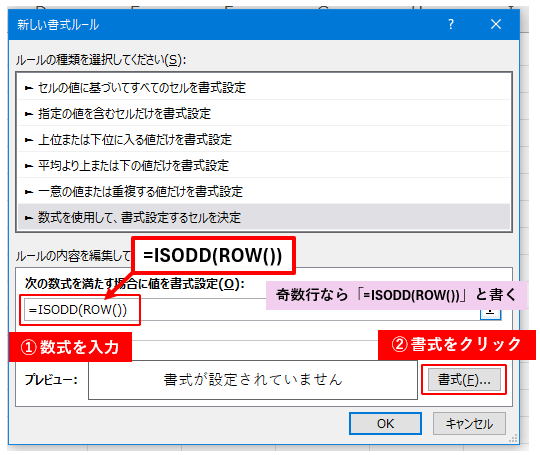Click the 新しい書式ルール title bar
The height and width of the screenshot is (455, 540).
pyautogui.click(x=264, y=24)
